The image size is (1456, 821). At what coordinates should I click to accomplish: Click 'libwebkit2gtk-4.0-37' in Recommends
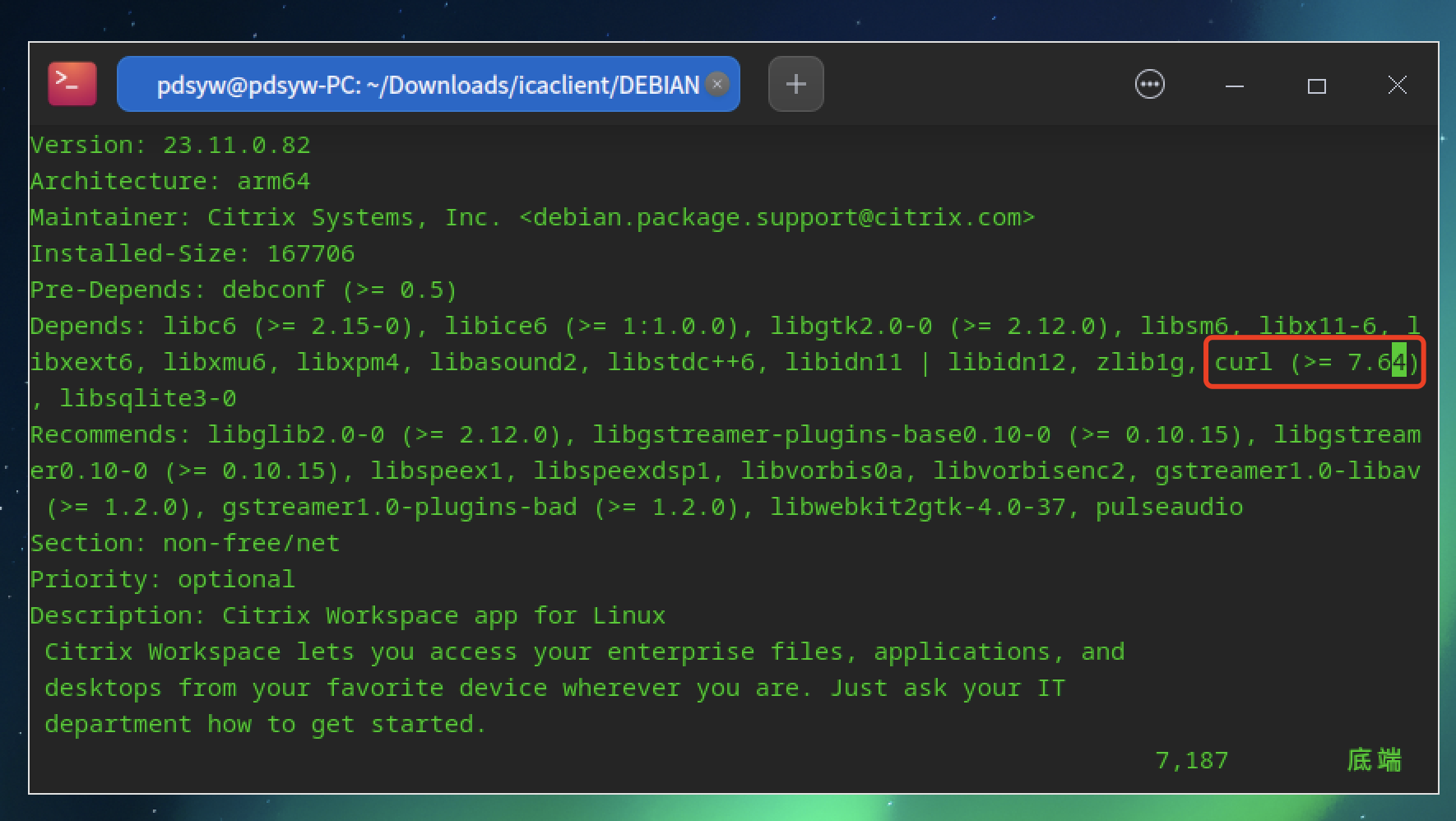[x=917, y=508]
